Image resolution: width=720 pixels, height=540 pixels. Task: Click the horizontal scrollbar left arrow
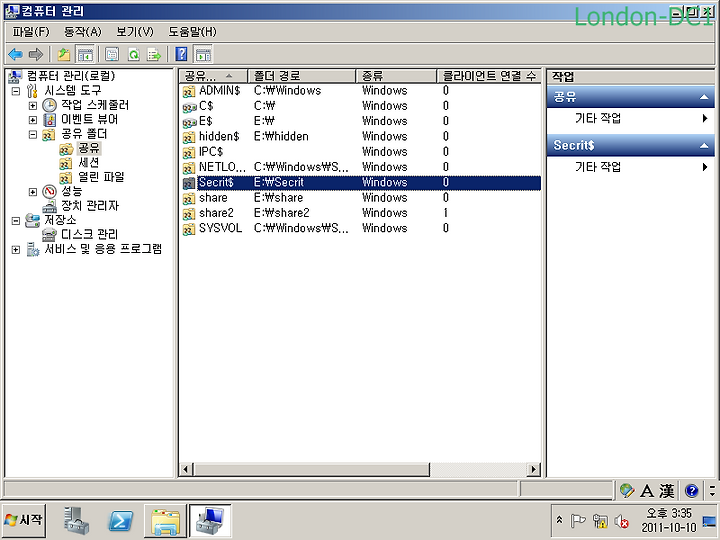(x=186, y=469)
